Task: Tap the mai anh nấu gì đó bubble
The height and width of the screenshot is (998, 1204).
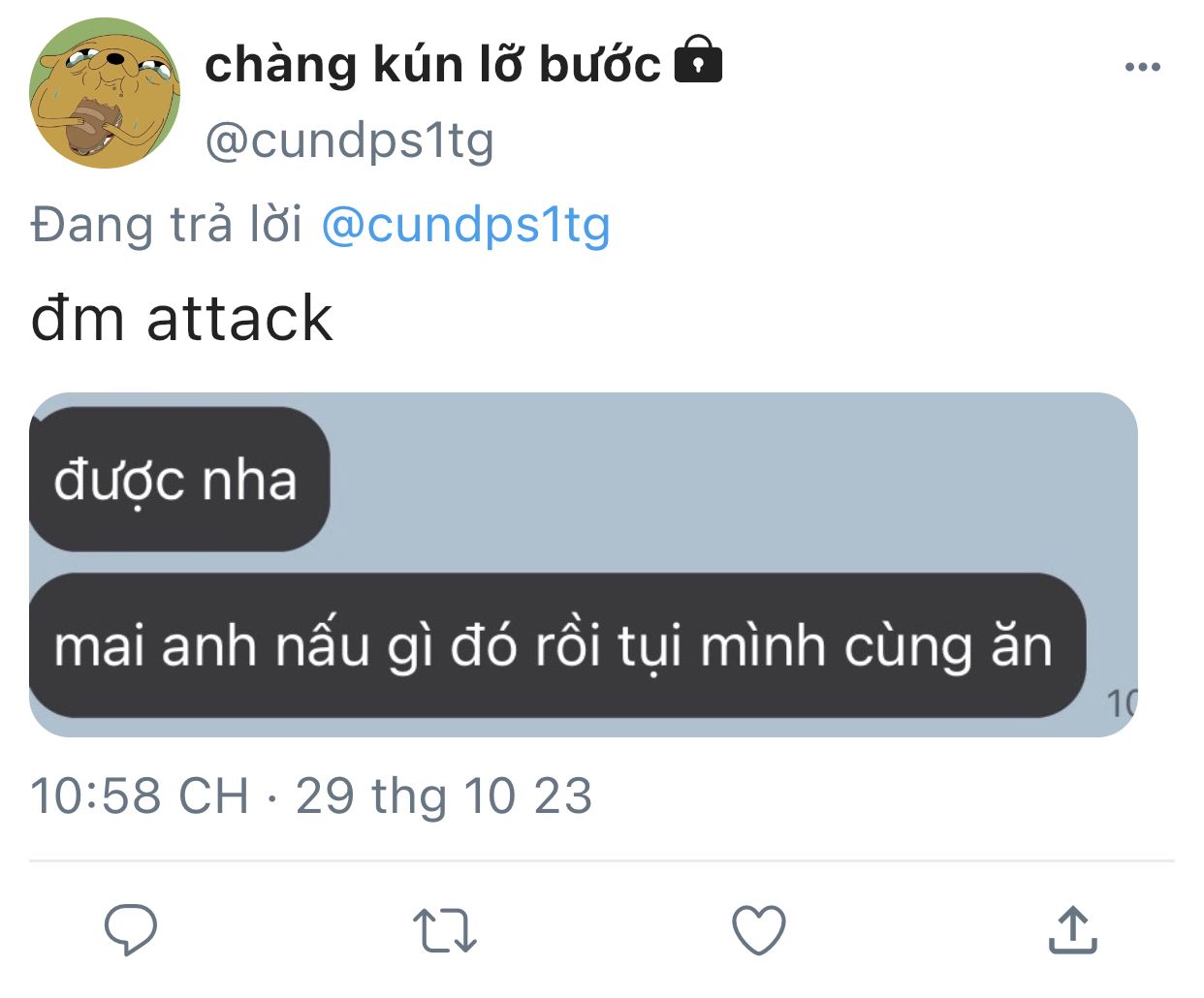Action: [557, 645]
